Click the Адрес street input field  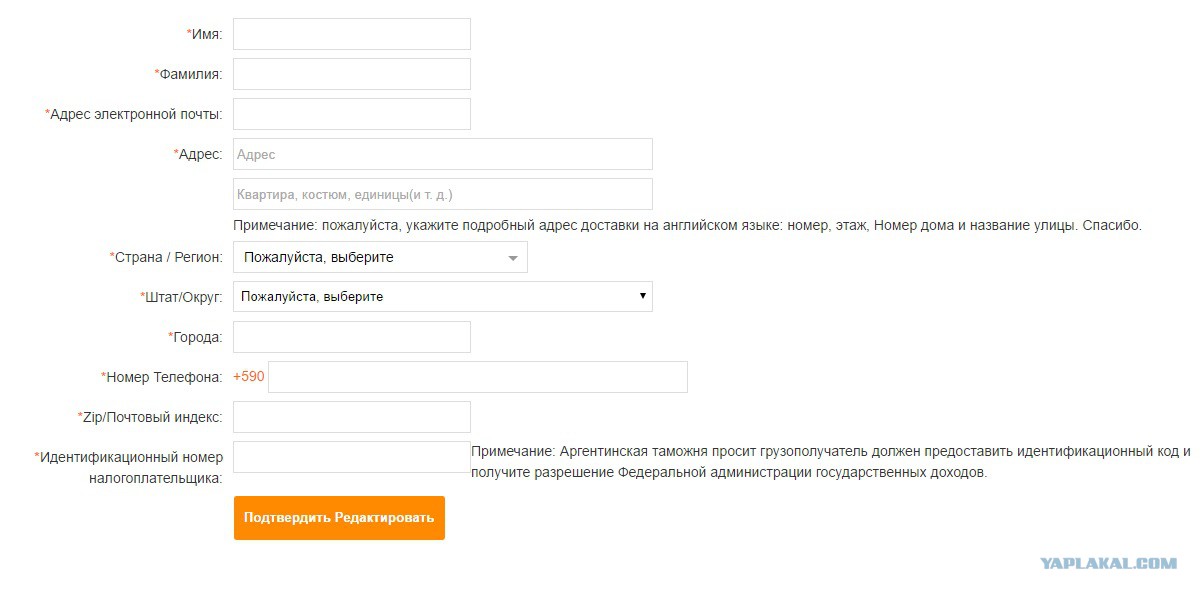(442, 154)
